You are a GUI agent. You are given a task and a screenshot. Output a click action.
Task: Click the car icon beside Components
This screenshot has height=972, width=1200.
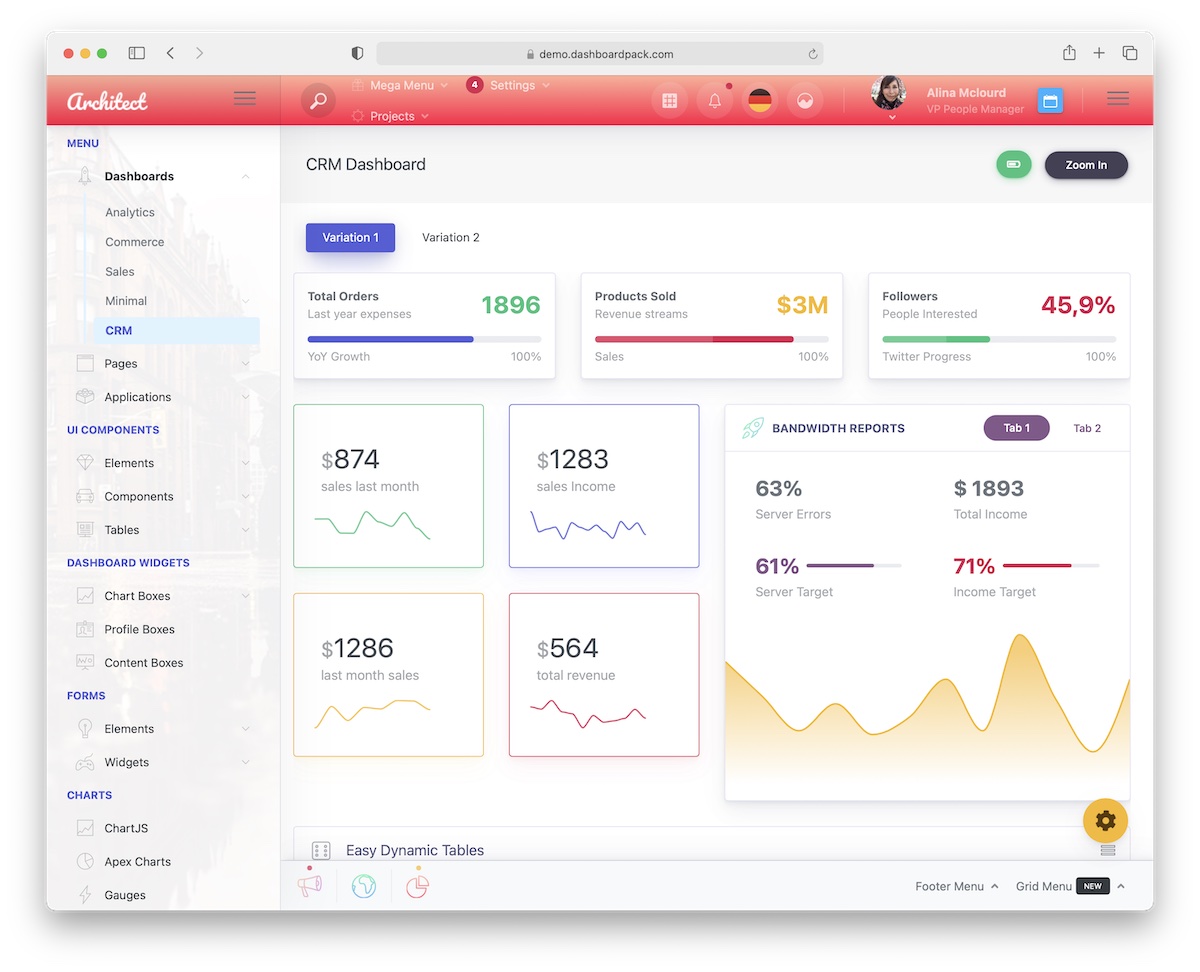[85, 496]
